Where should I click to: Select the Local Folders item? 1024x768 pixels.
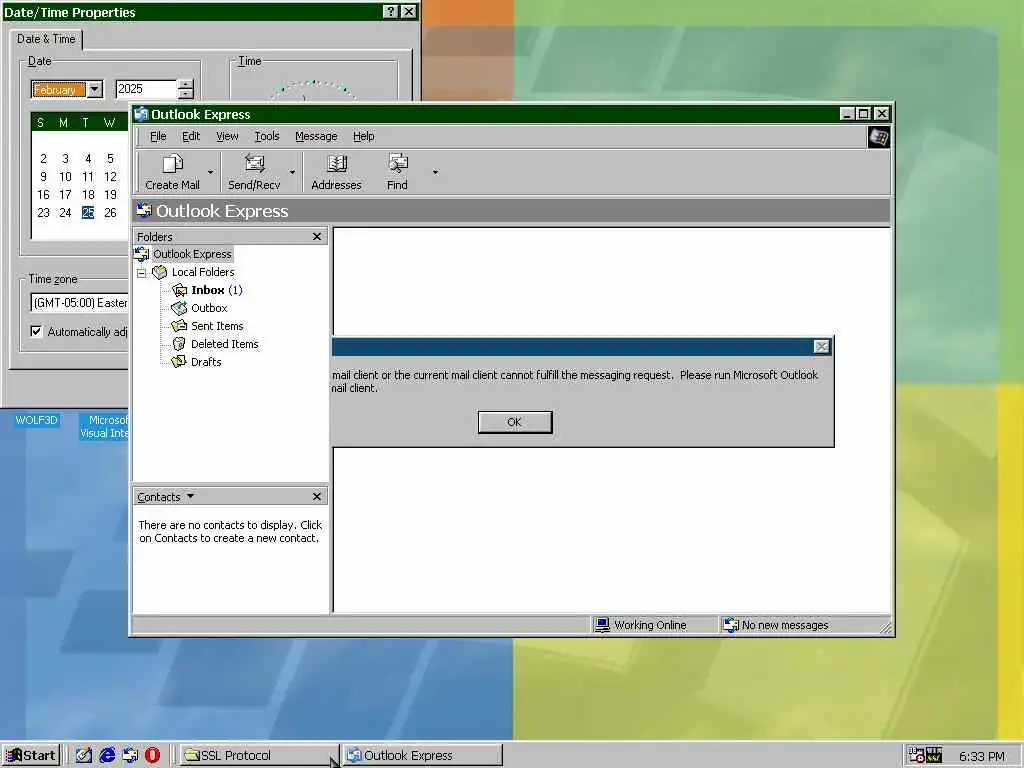pyautogui.click(x=202, y=272)
